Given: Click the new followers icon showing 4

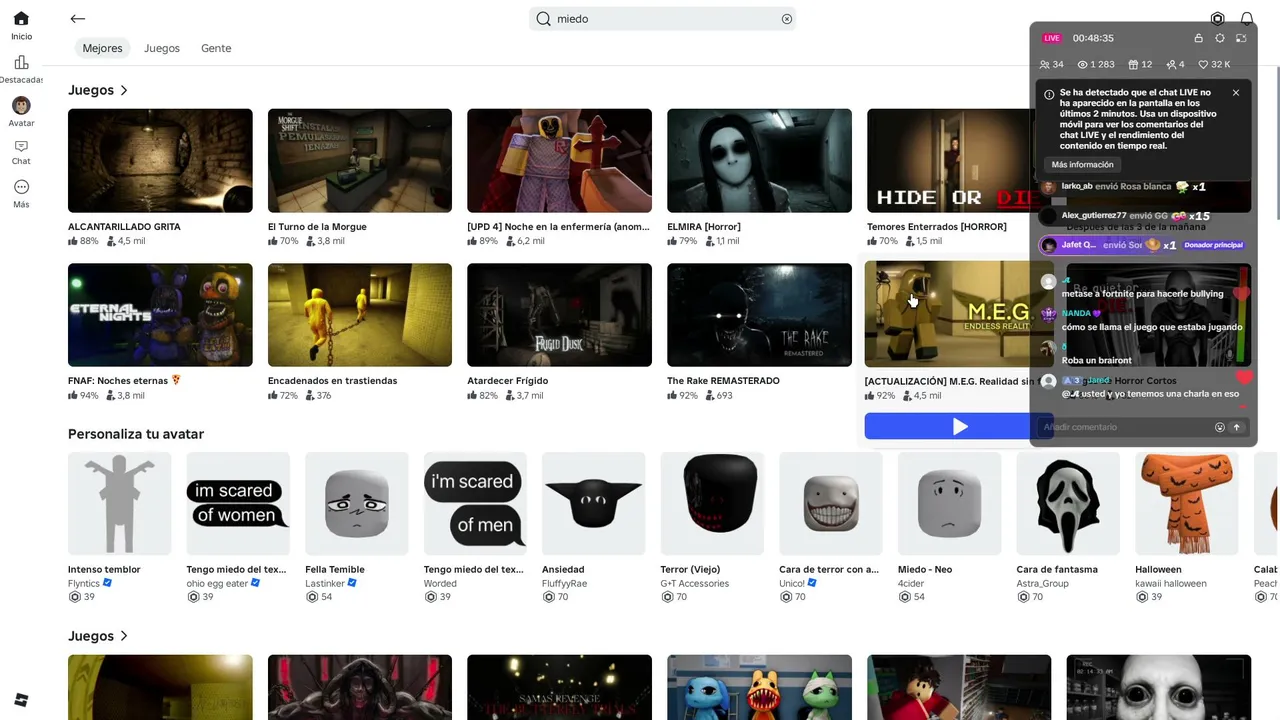Looking at the screenshot, I should (1171, 64).
